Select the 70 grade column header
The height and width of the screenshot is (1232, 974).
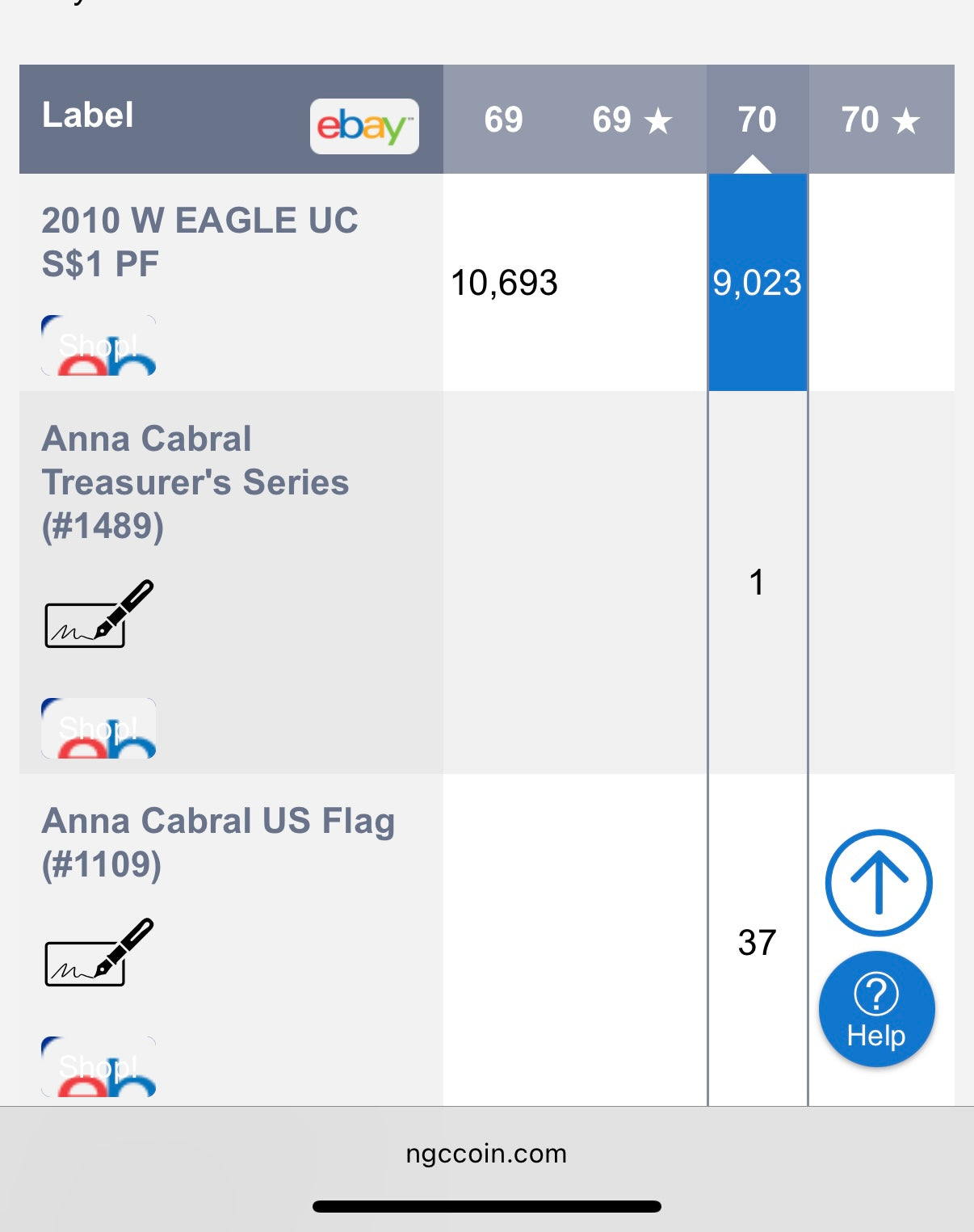coord(757,120)
